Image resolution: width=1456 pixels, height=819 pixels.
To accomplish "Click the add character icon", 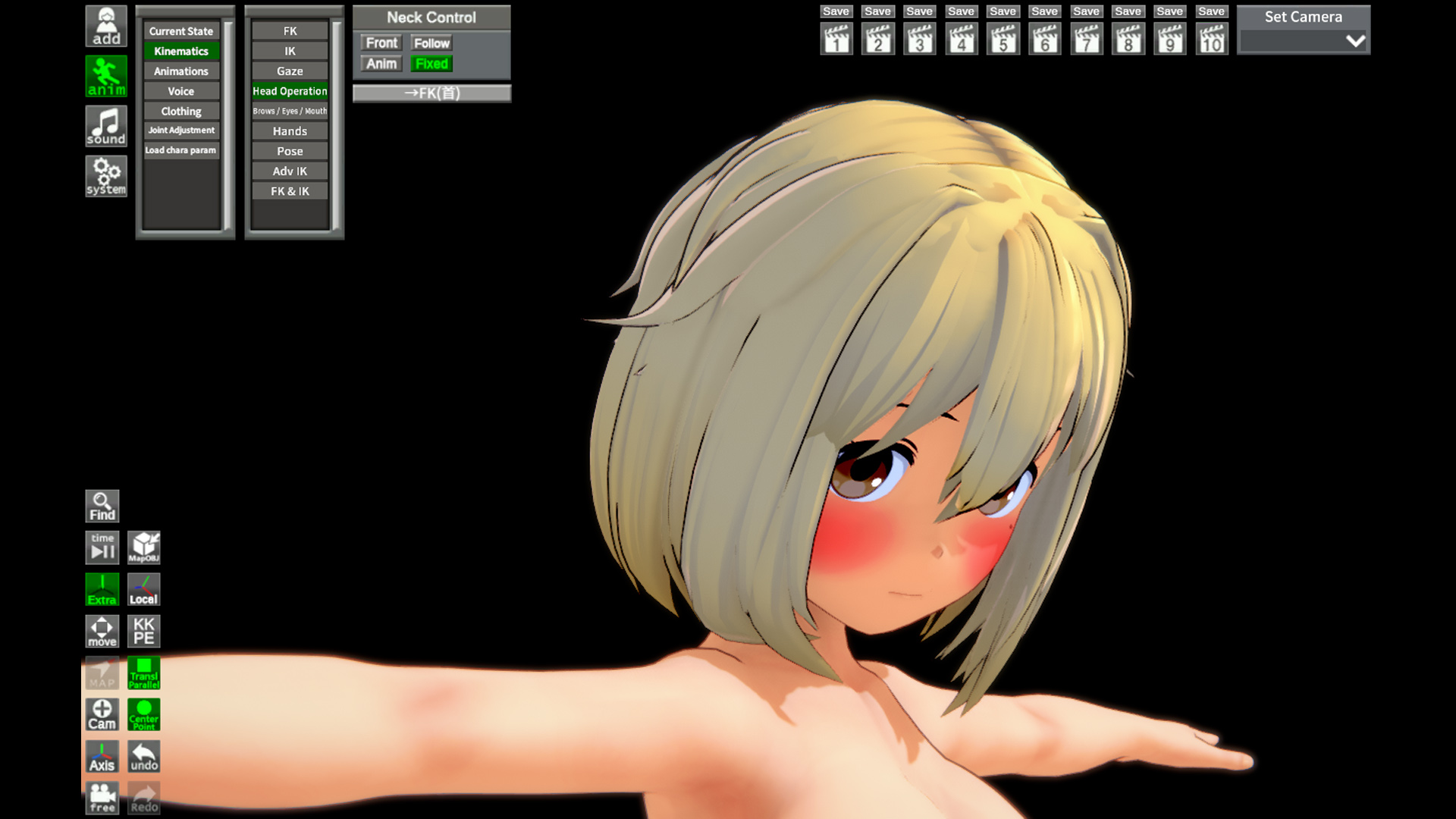I will point(105,26).
